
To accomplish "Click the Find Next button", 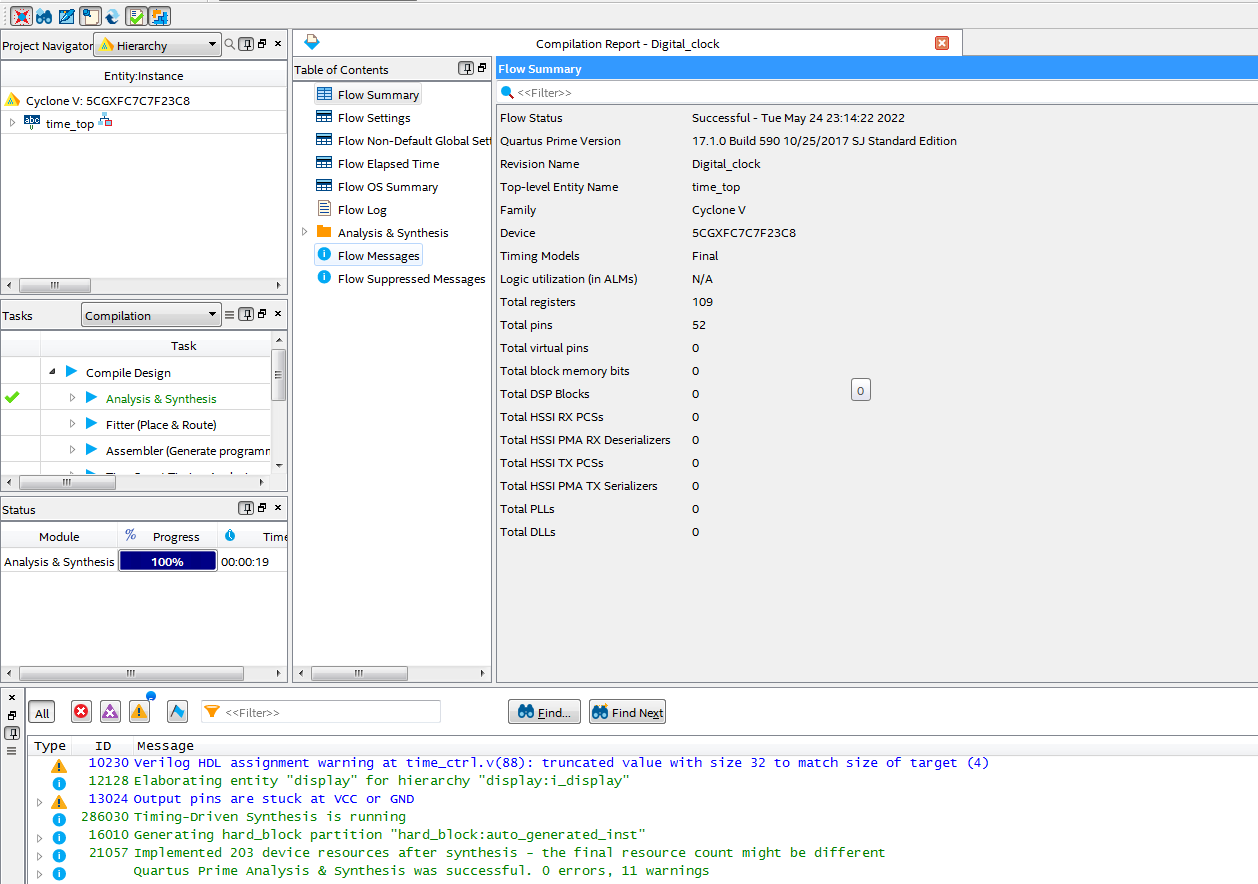I will pos(627,712).
